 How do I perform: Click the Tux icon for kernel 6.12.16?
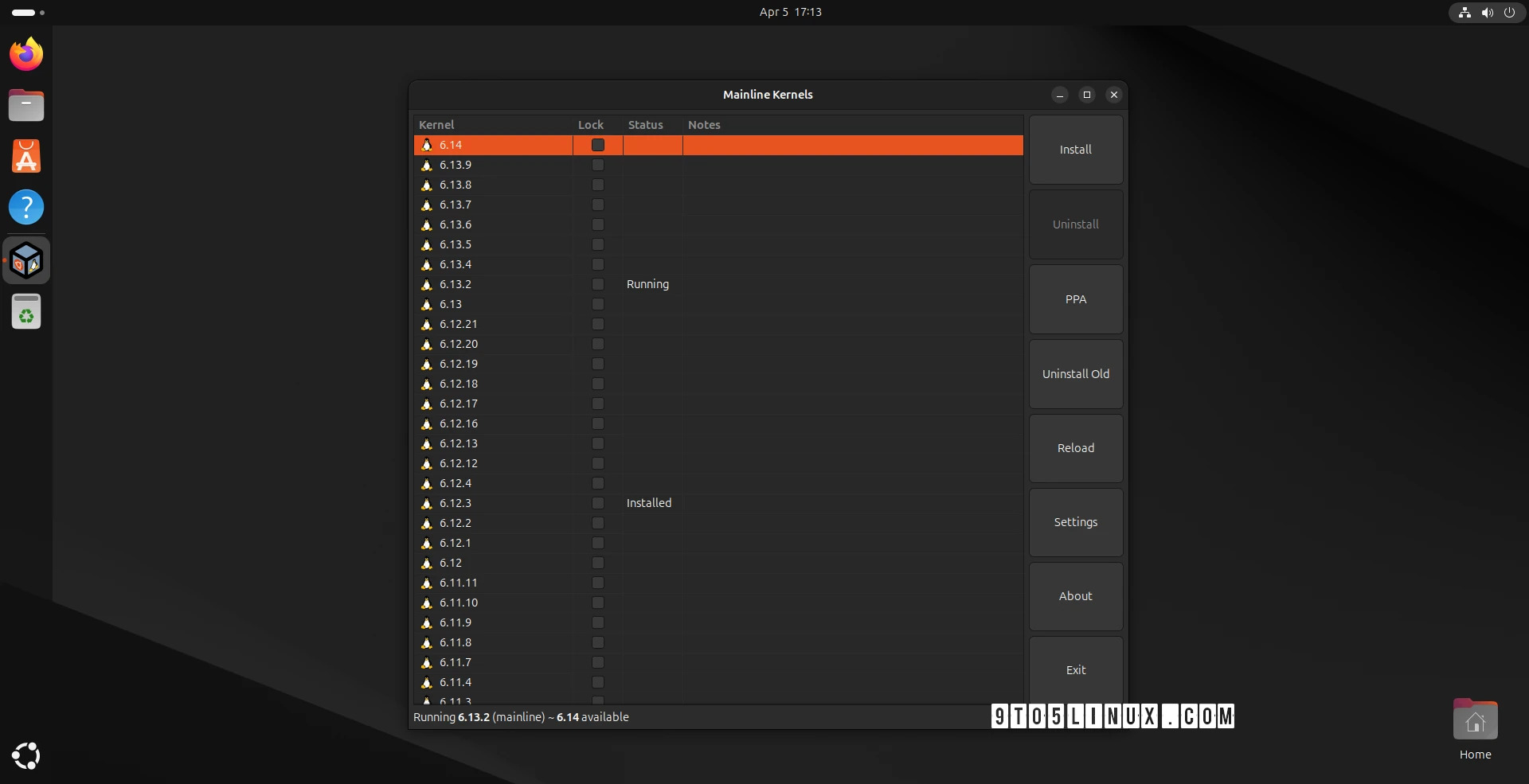[427, 423]
